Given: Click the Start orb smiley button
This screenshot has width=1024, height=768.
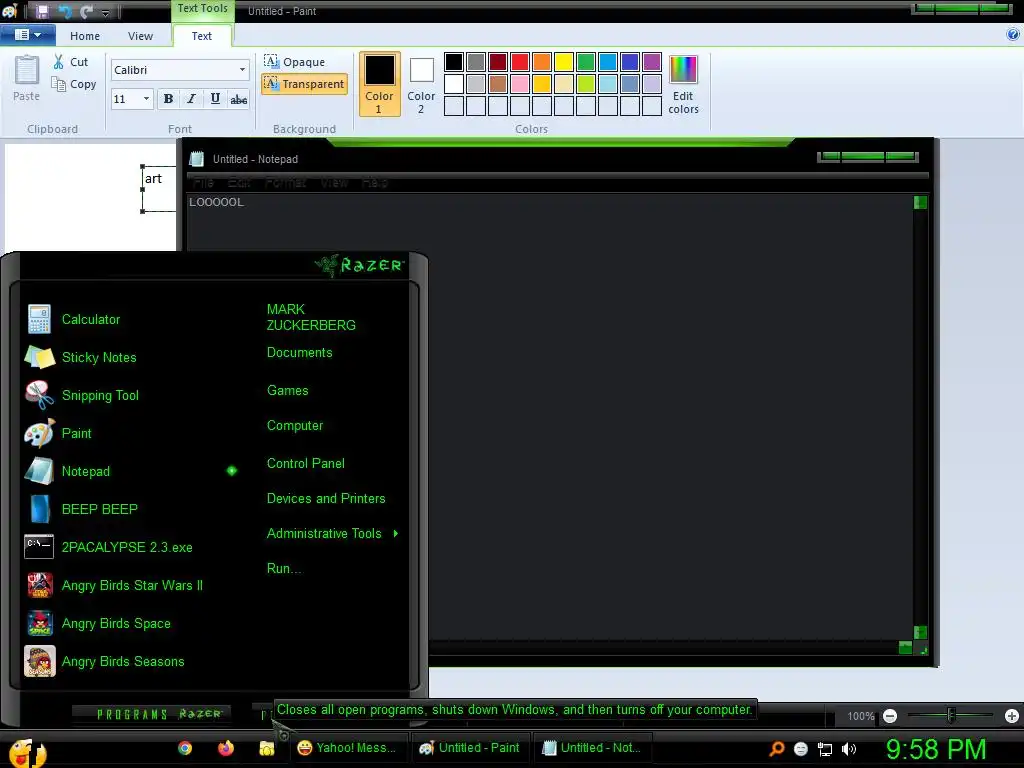Looking at the screenshot, I should pyautogui.click(x=26, y=753).
